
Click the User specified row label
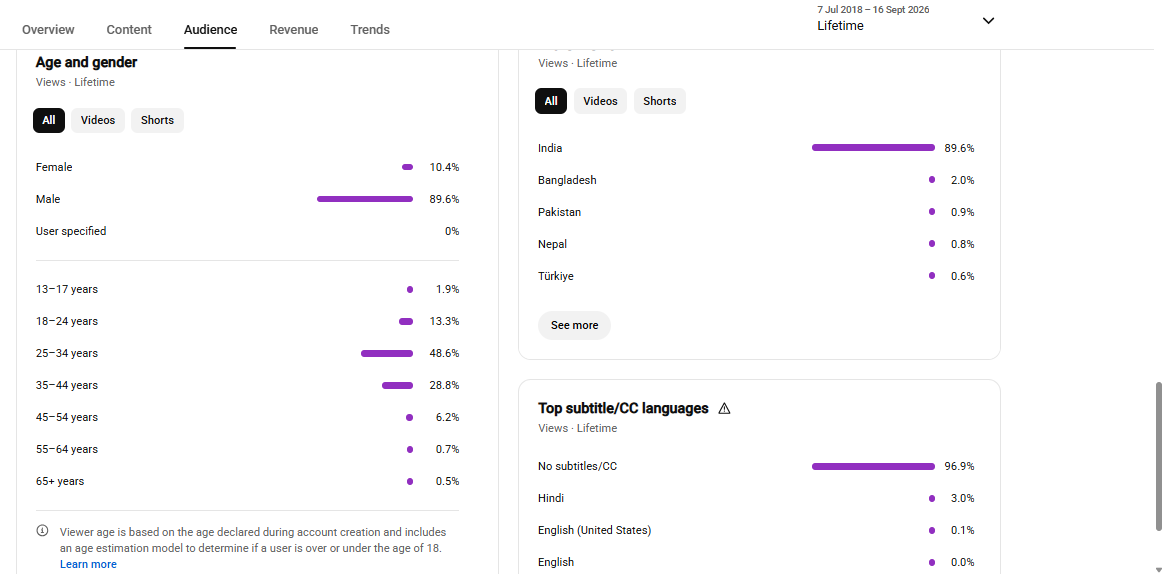click(x=71, y=231)
